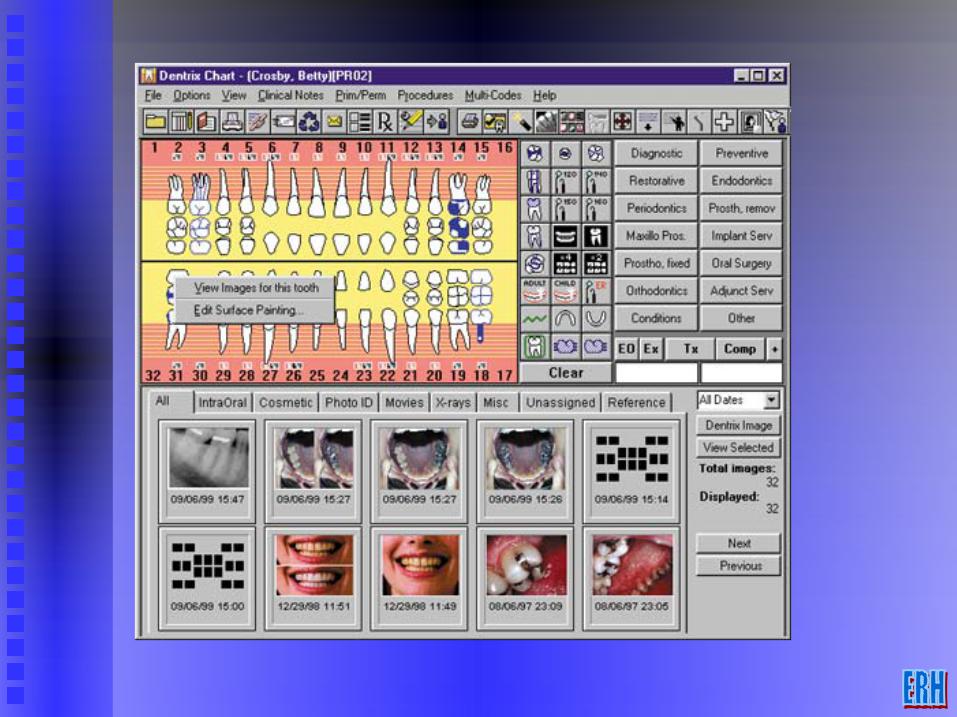Click the Rx prescription toolbar icon
The image size is (957, 717).
(385, 121)
